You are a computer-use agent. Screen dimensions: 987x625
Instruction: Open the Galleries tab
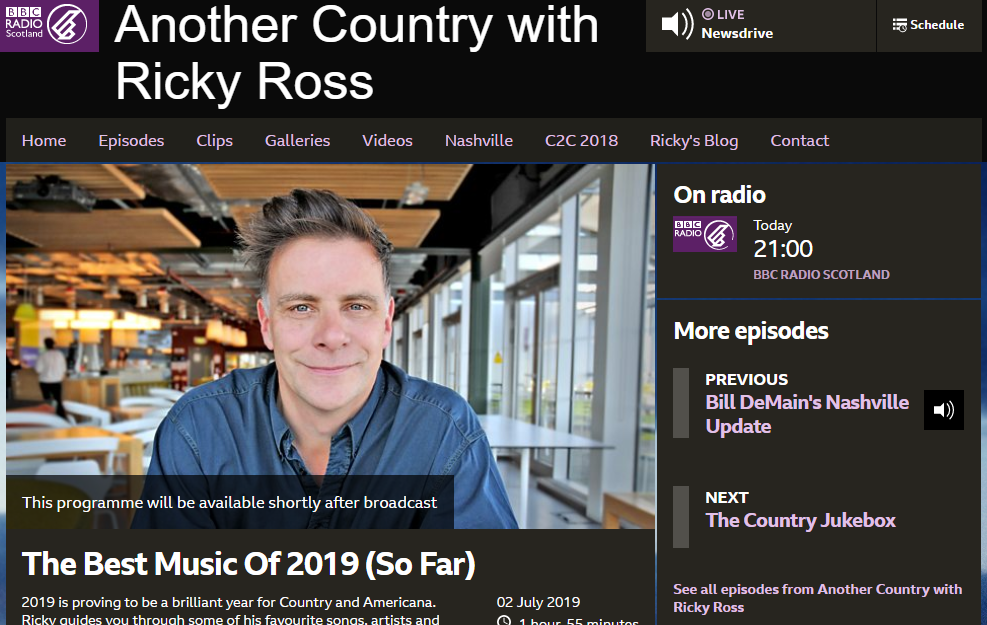click(x=297, y=140)
